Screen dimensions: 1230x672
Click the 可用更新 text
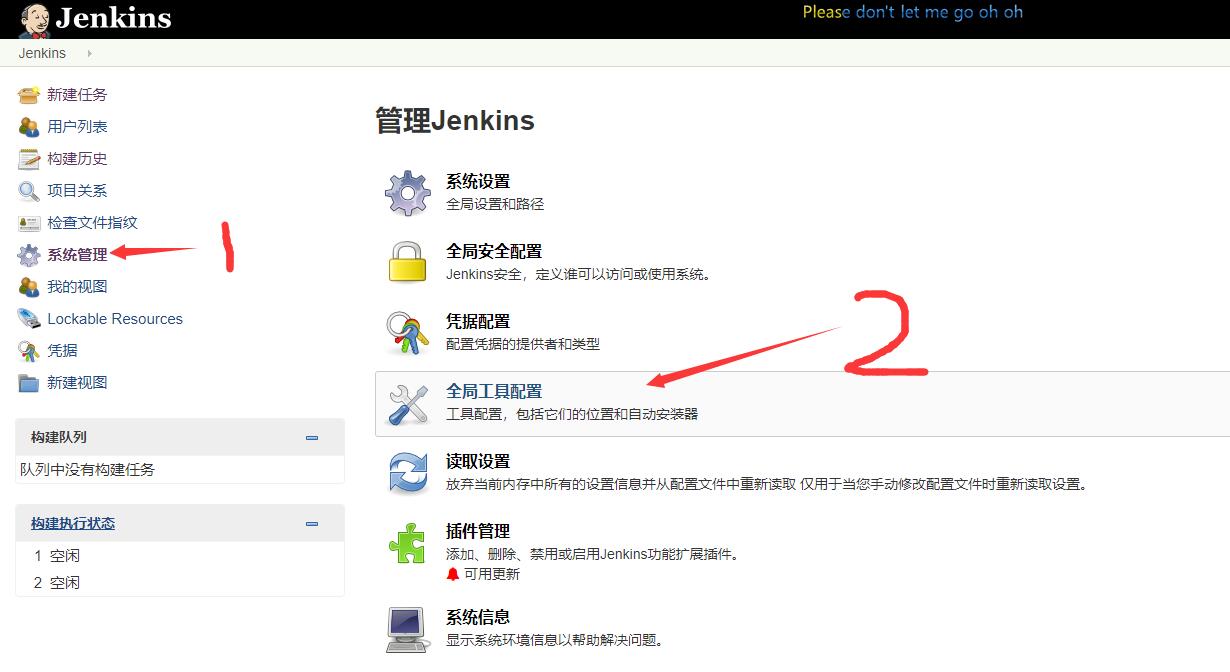pos(492,574)
